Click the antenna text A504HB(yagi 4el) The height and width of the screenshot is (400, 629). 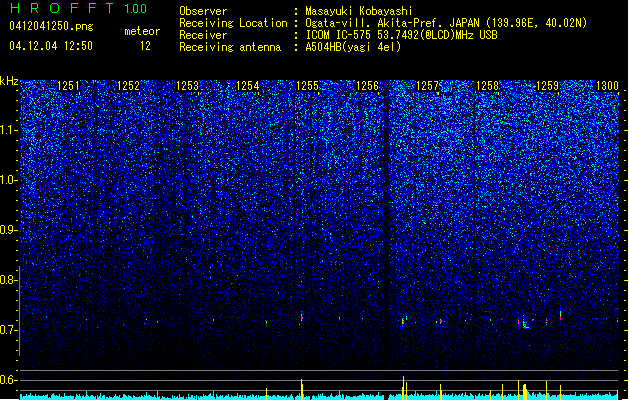(x=353, y=47)
